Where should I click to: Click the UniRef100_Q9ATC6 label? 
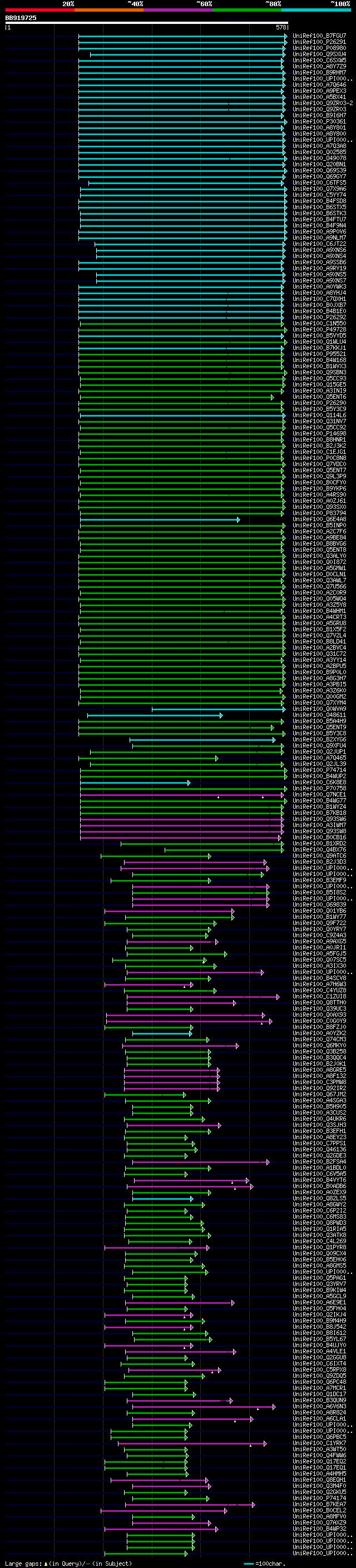319,856
